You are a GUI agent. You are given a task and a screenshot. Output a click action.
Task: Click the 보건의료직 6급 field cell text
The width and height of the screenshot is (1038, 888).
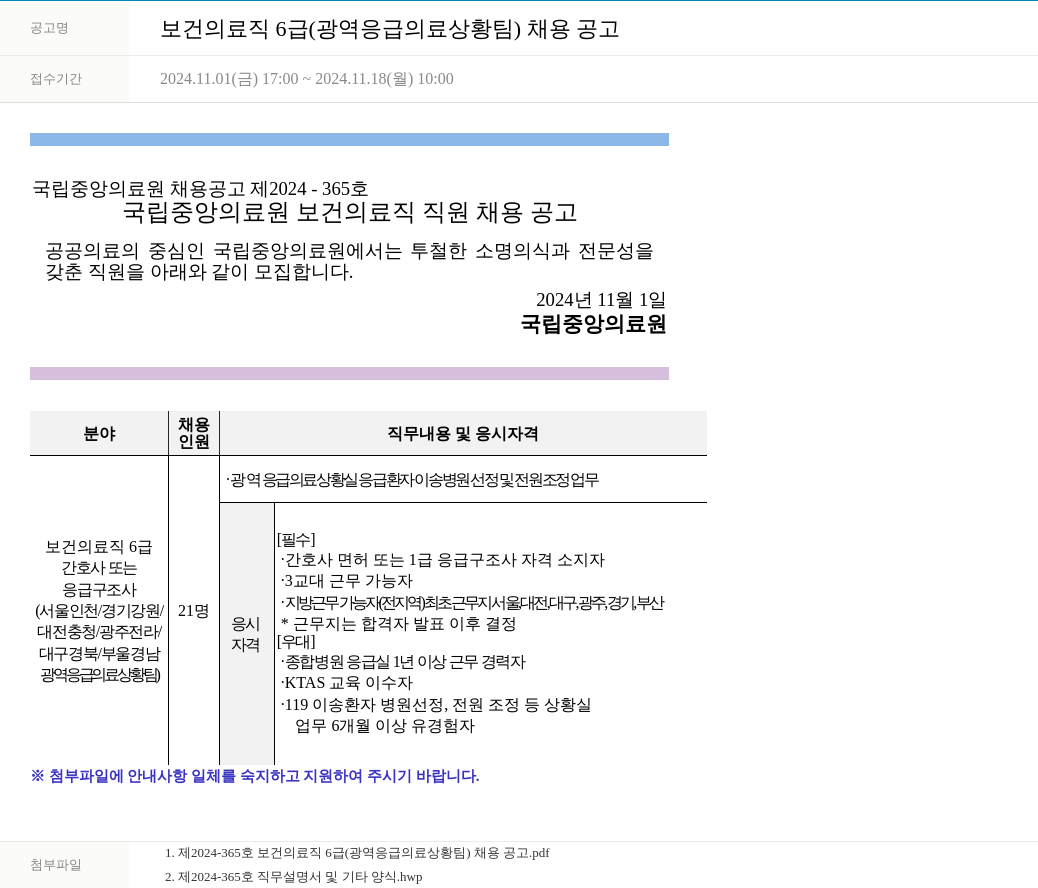click(99, 611)
